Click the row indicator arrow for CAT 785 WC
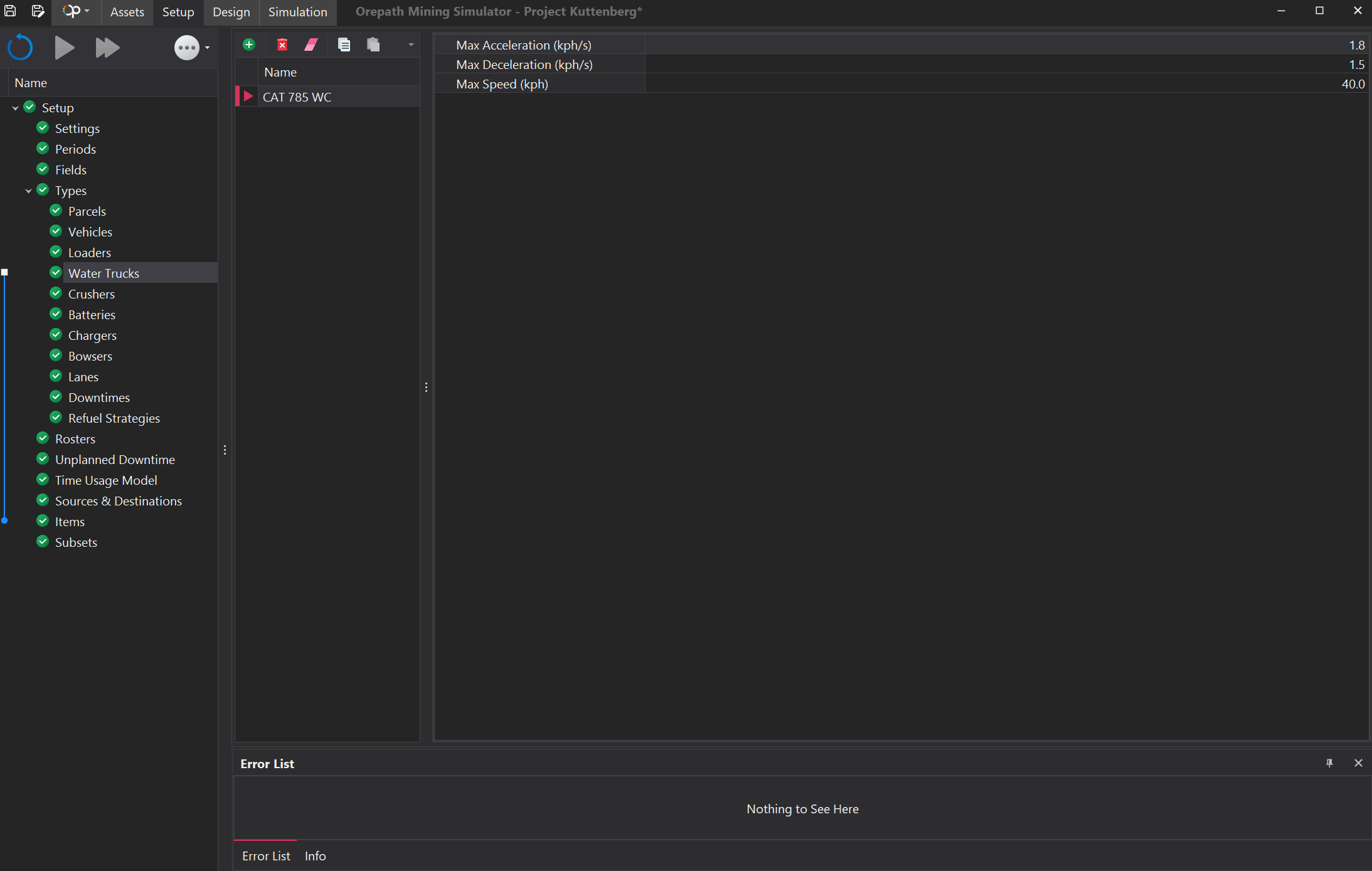This screenshot has height=871, width=1372. (248, 97)
